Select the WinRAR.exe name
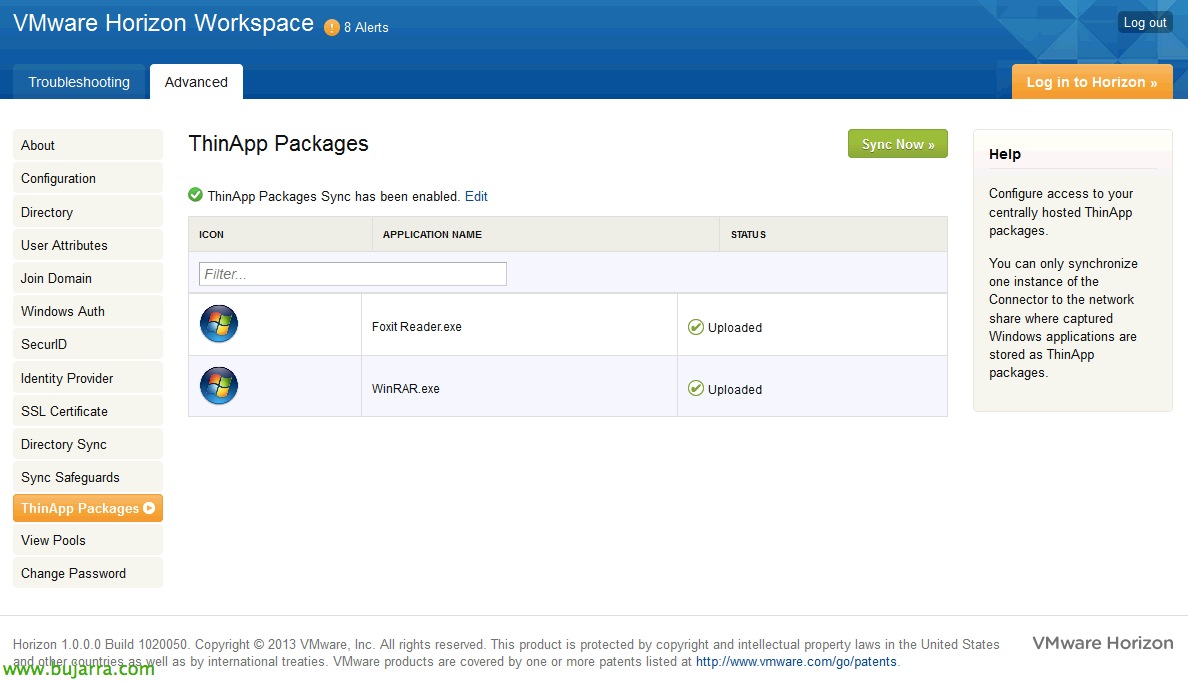Image resolution: width=1188 pixels, height=682 pixels. point(405,389)
